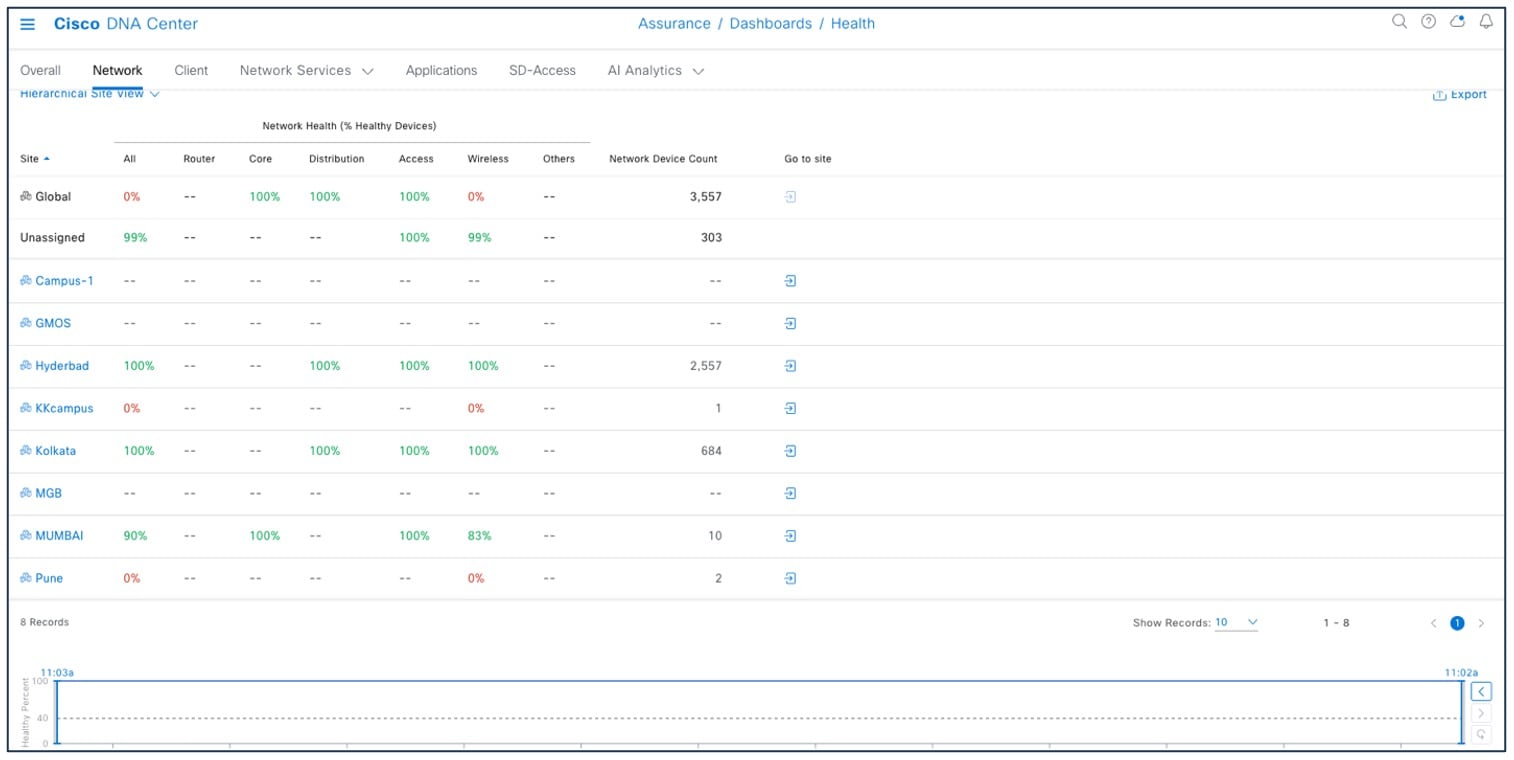
Task: Click Go to site icon for Pune
Action: (x=790, y=579)
